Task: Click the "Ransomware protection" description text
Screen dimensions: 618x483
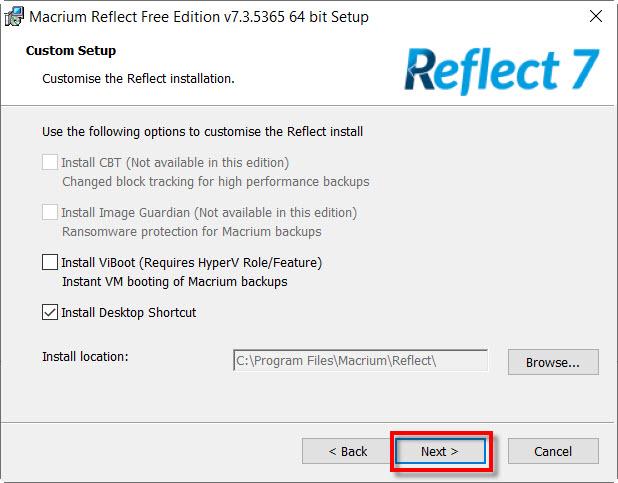Action: tap(191, 232)
